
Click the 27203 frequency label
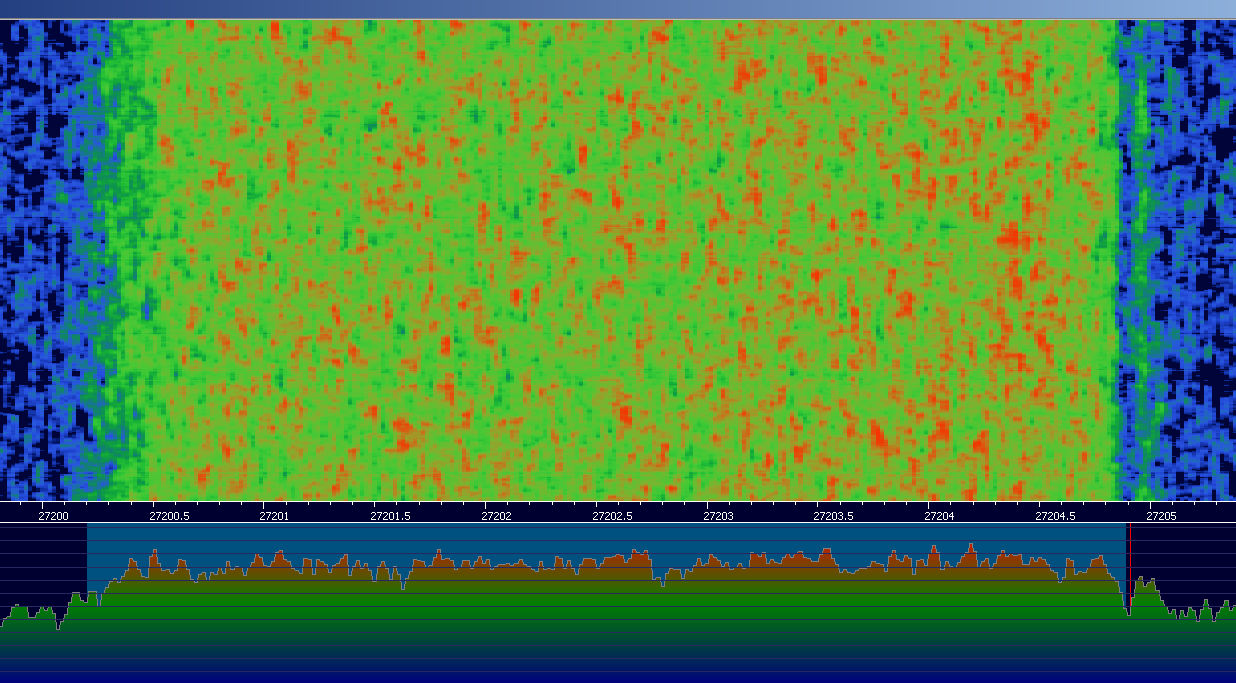tap(718, 516)
